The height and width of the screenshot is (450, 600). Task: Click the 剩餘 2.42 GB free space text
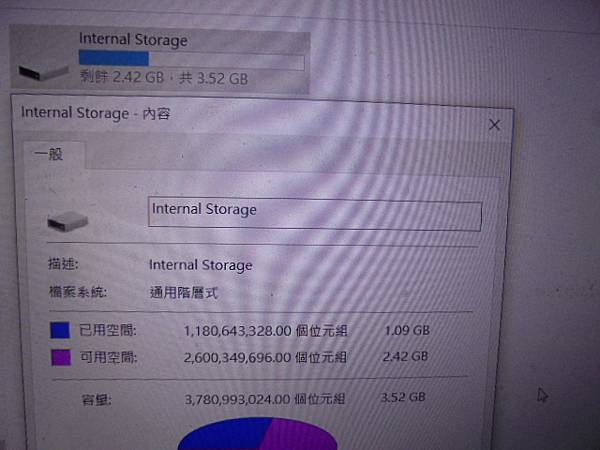coord(122,77)
